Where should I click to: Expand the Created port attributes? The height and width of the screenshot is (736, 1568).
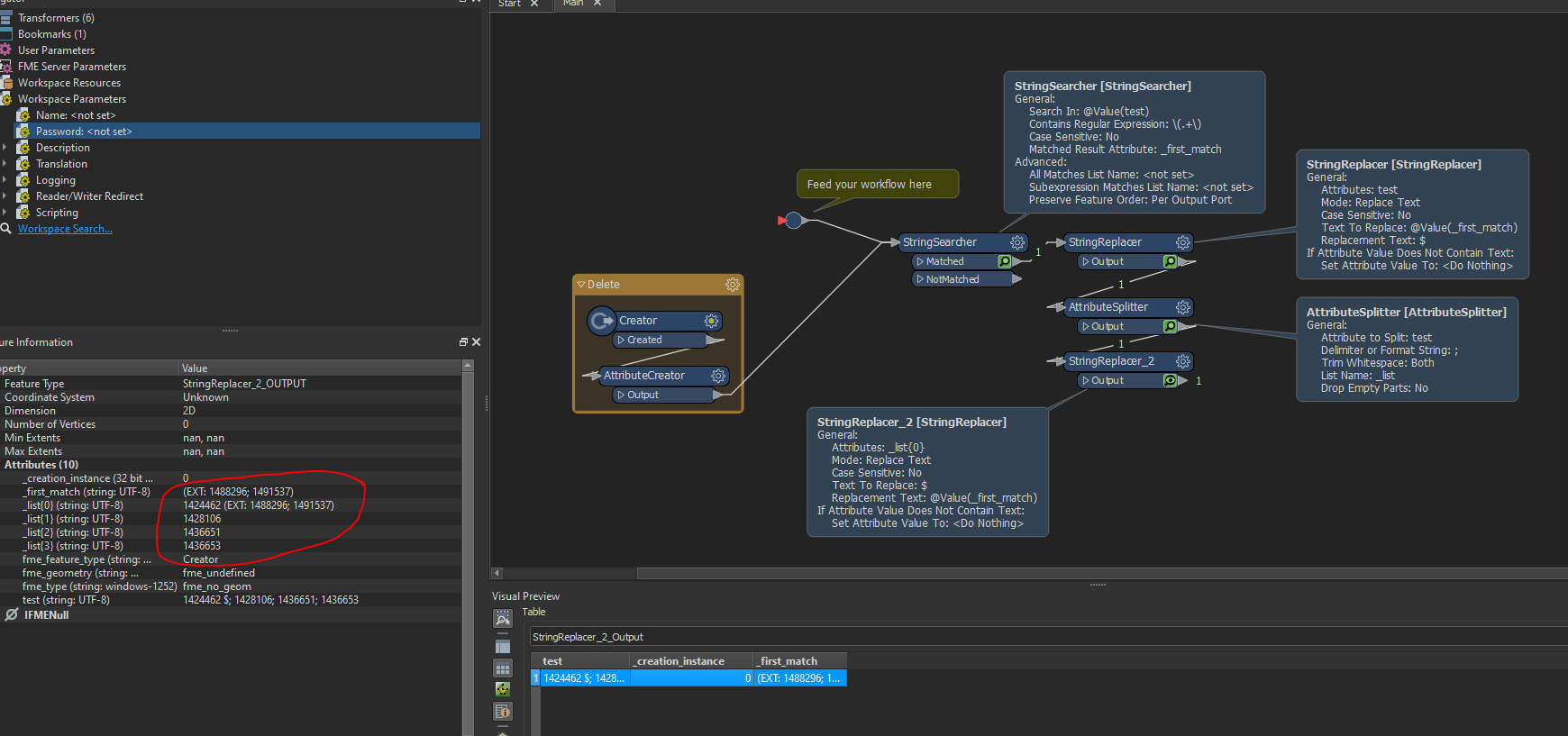click(621, 340)
